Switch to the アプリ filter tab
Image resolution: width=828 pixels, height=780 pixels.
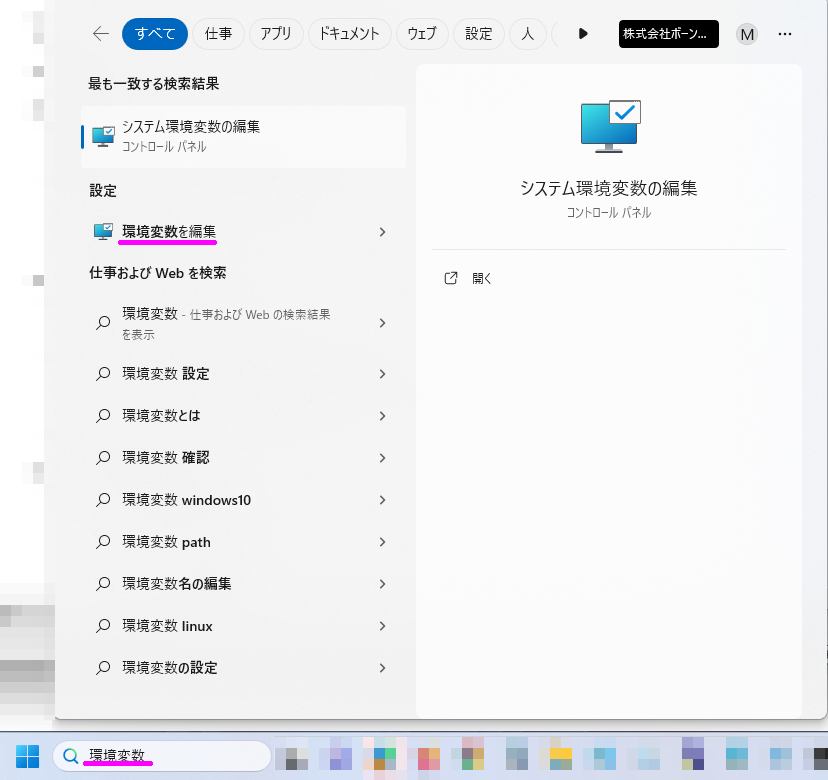pyautogui.click(x=276, y=34)
